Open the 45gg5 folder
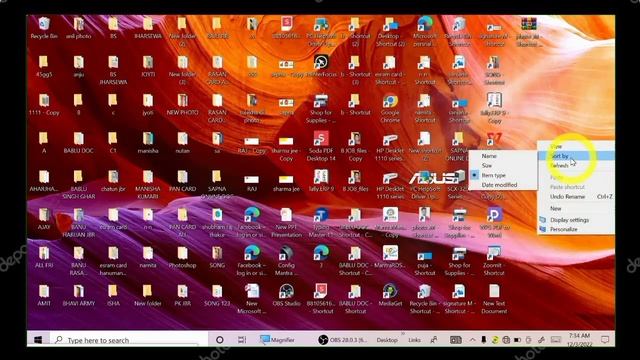This screenshot has width=640, height=360. click(44, 67)
